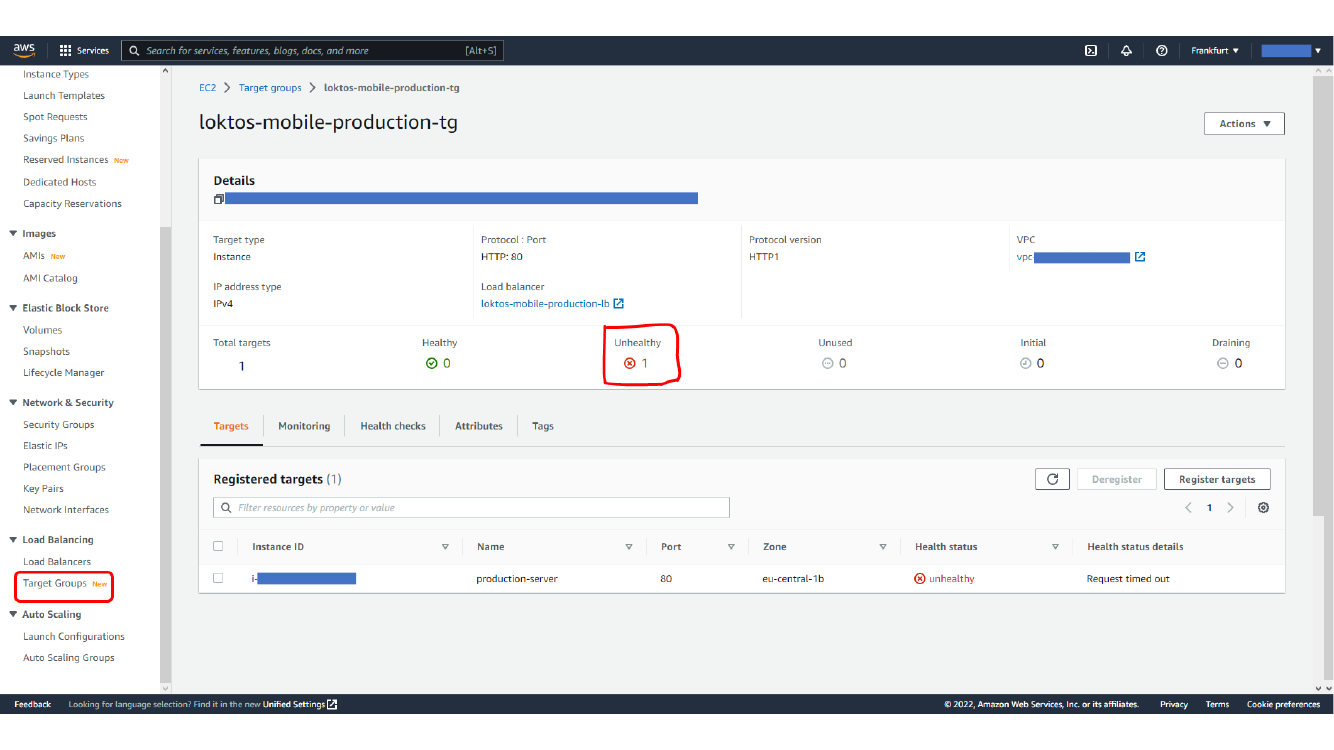Switch to the Tags tab
The height and width of the screenshot is (750, 1334).
(x=543, y=426)
